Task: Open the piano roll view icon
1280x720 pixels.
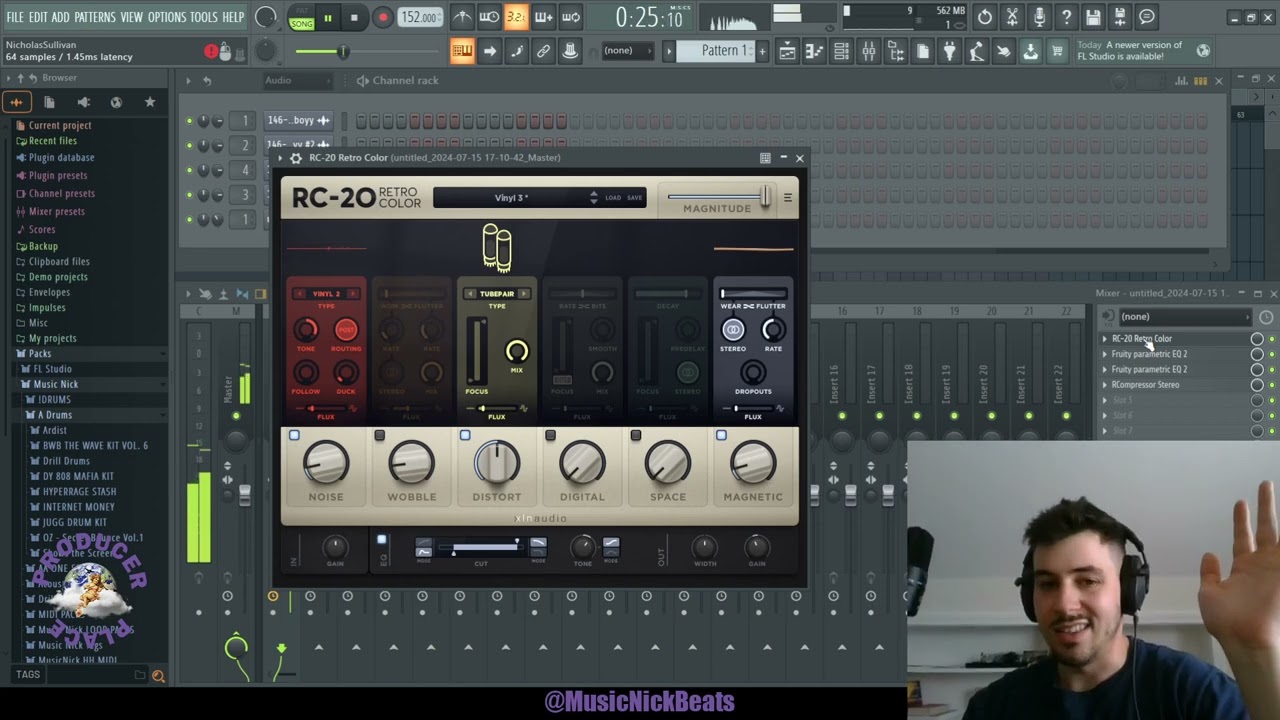Action: tap(814, 51)
